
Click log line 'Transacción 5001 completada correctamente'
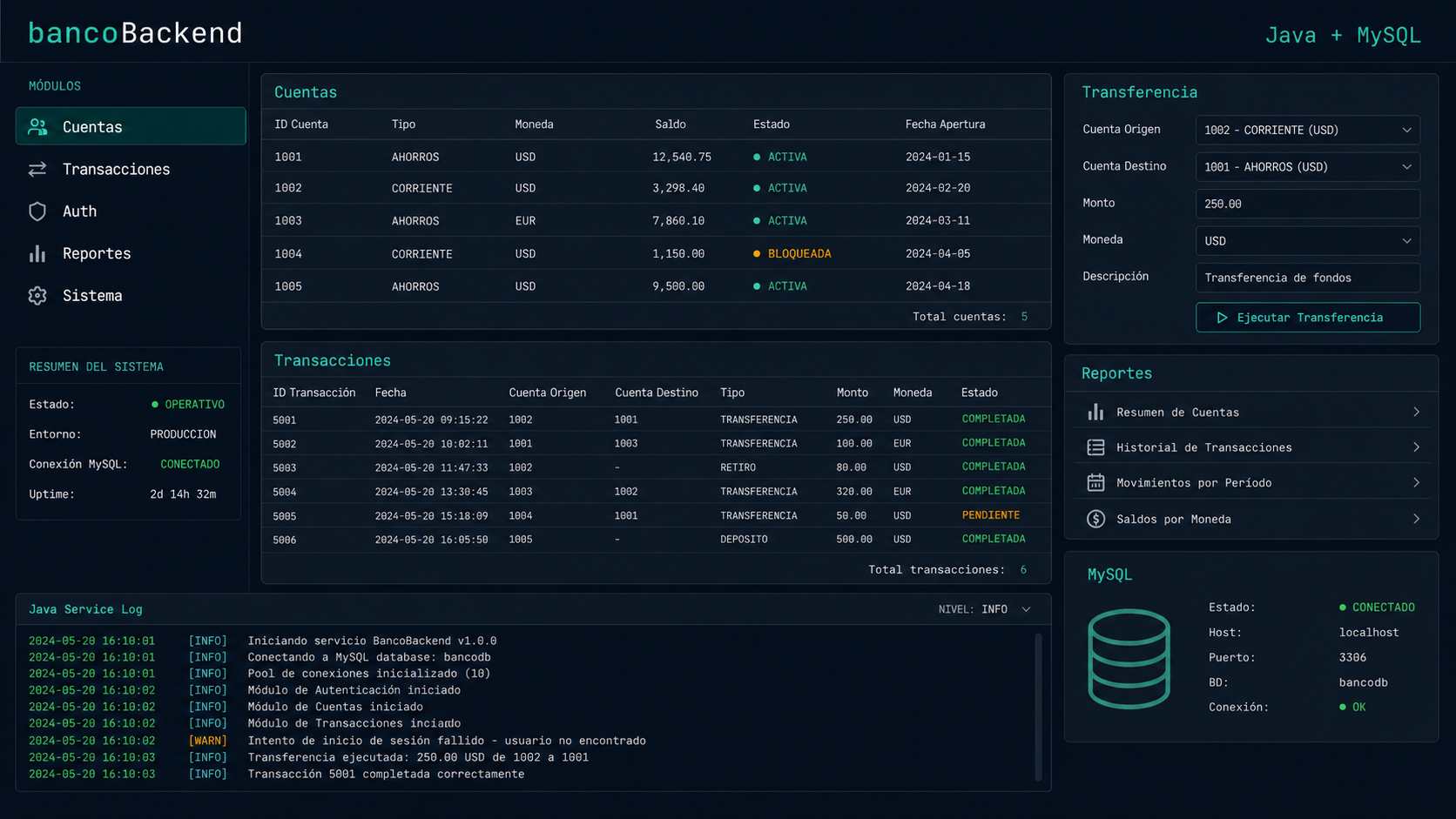(386, 774)
